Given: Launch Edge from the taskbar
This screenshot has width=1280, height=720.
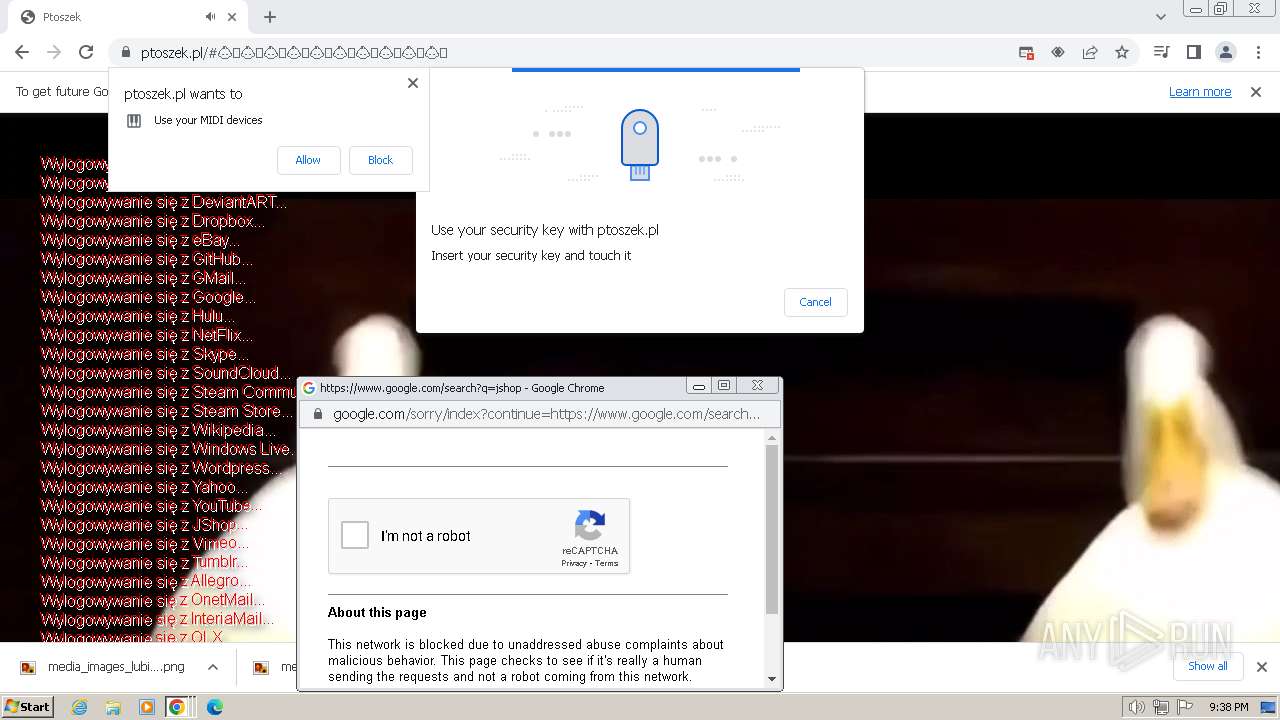Looking at the screenshot, I should (x=214, y=707).
